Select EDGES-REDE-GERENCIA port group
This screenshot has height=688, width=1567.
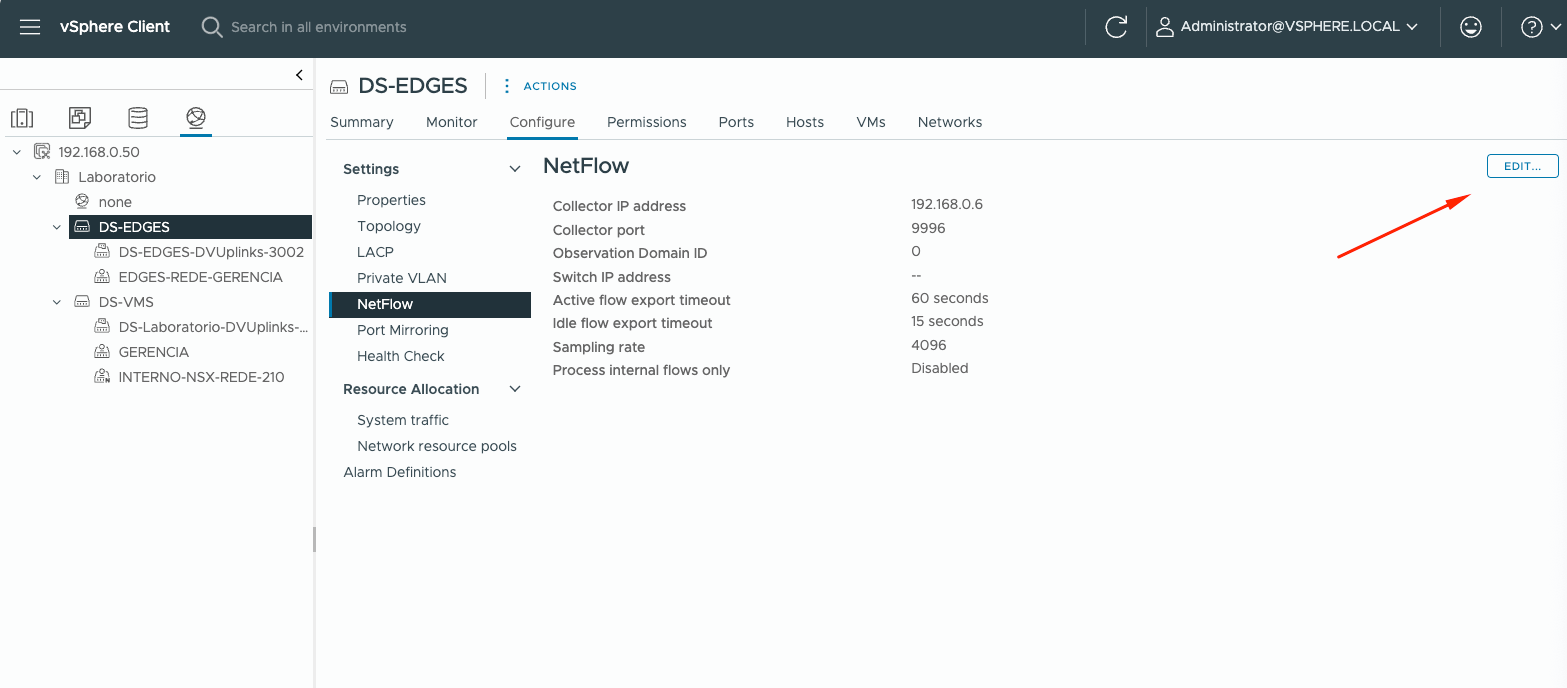coord(200,277)
